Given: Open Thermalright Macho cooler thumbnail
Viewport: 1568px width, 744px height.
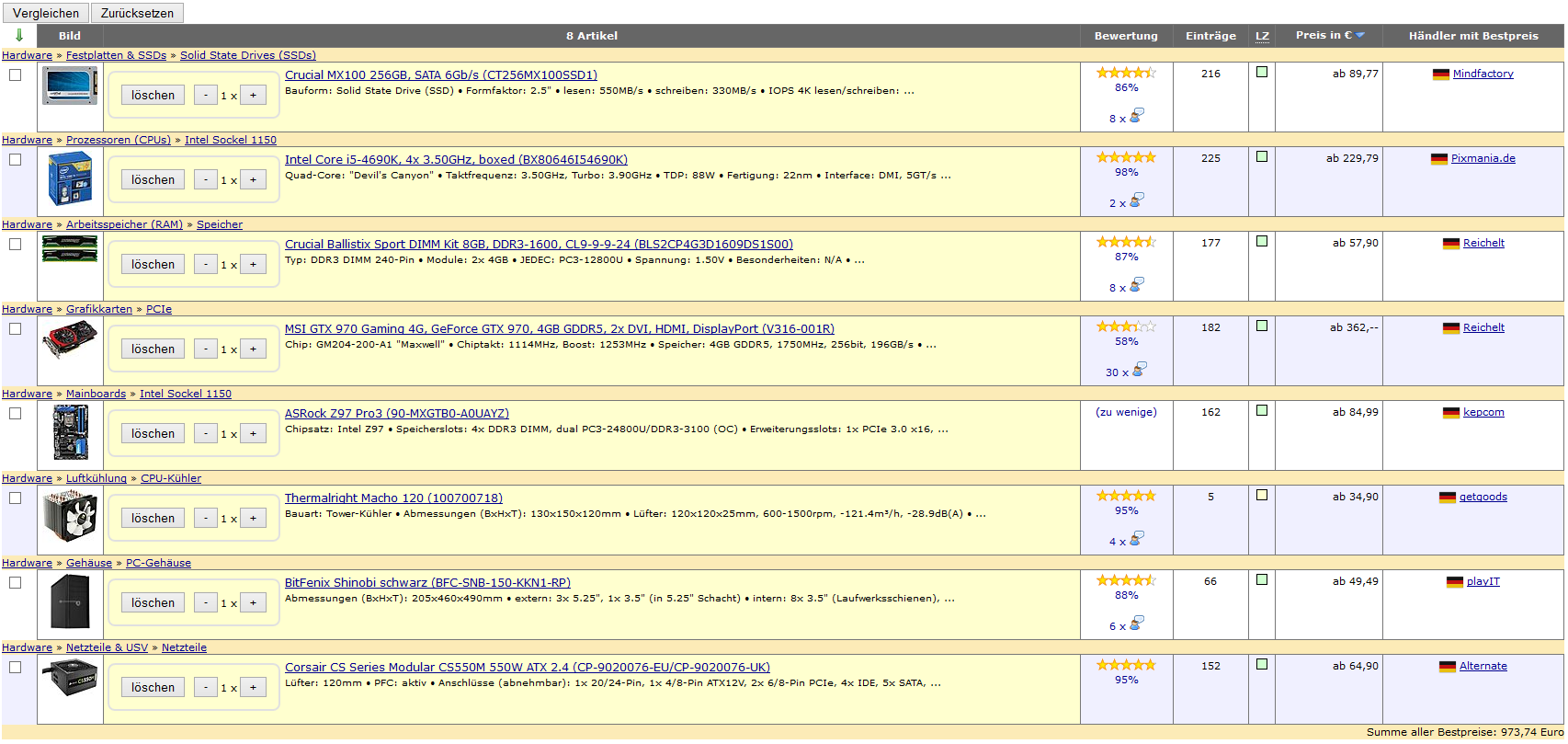Looking at the screenshot, I should pyautogui.click(x=70, y=516).
